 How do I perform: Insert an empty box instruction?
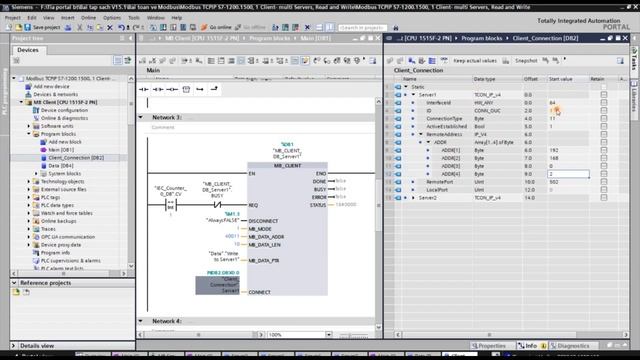(x=186, y=89)
